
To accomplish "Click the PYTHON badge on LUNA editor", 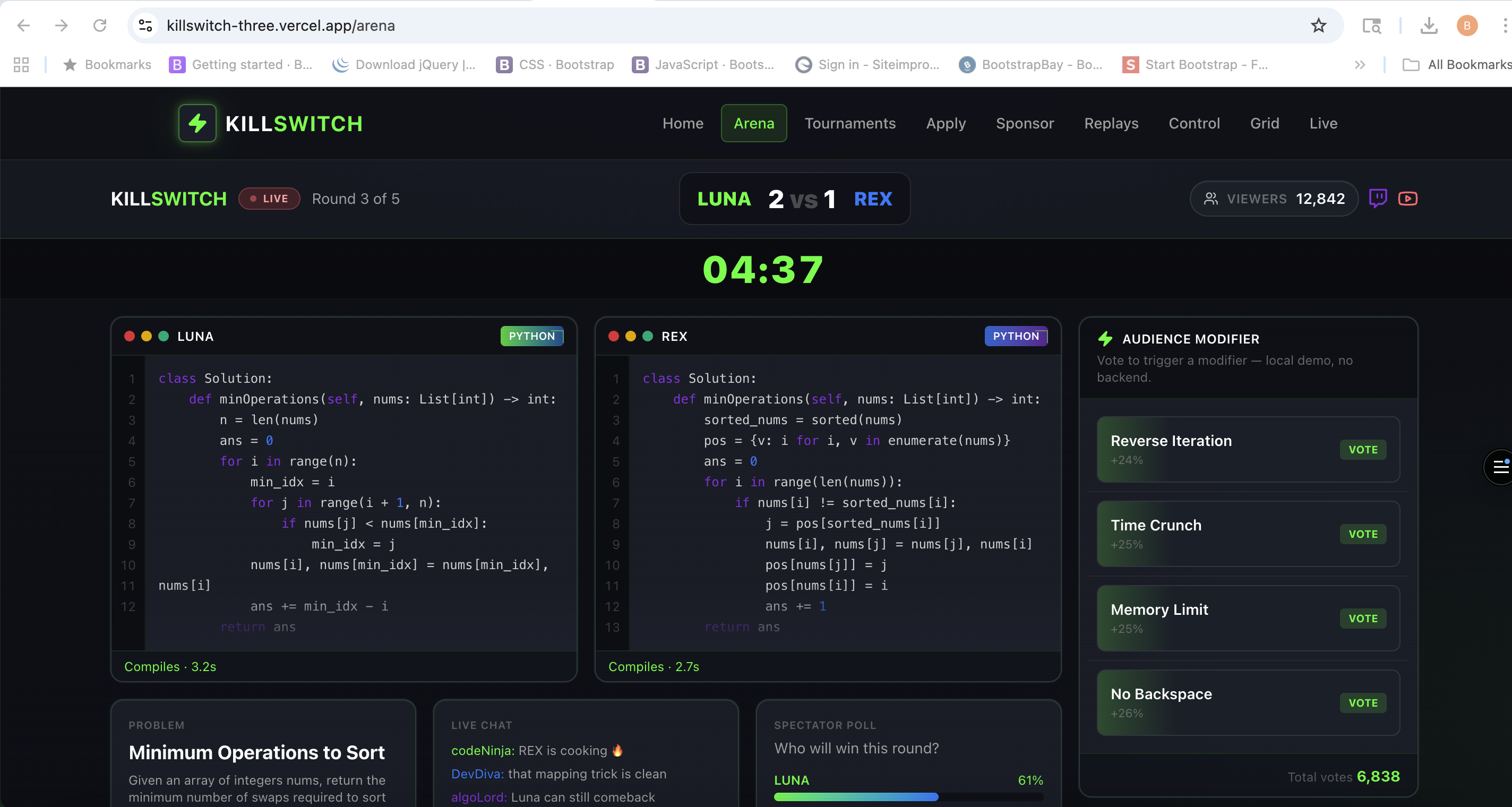I will (x=532, y=336).
